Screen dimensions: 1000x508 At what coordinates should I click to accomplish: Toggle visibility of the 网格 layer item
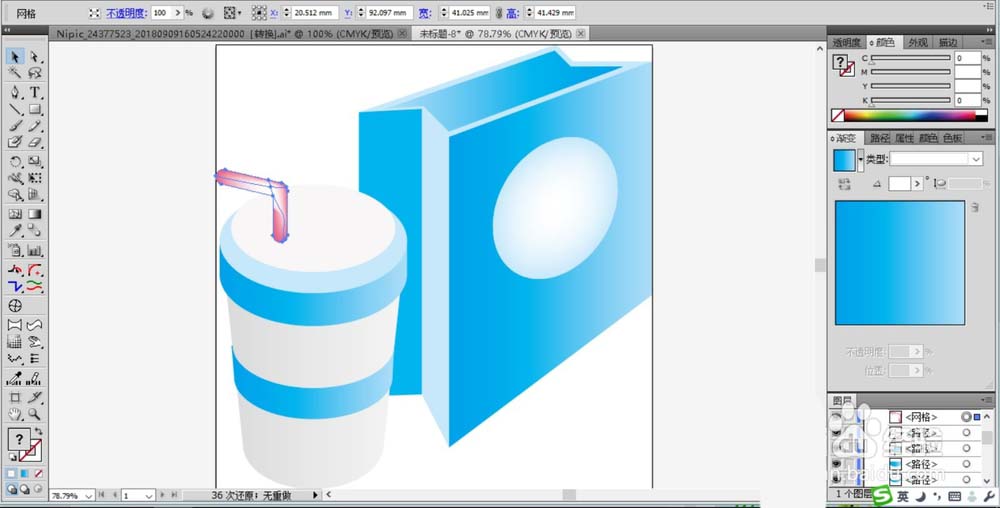(835, 417)
